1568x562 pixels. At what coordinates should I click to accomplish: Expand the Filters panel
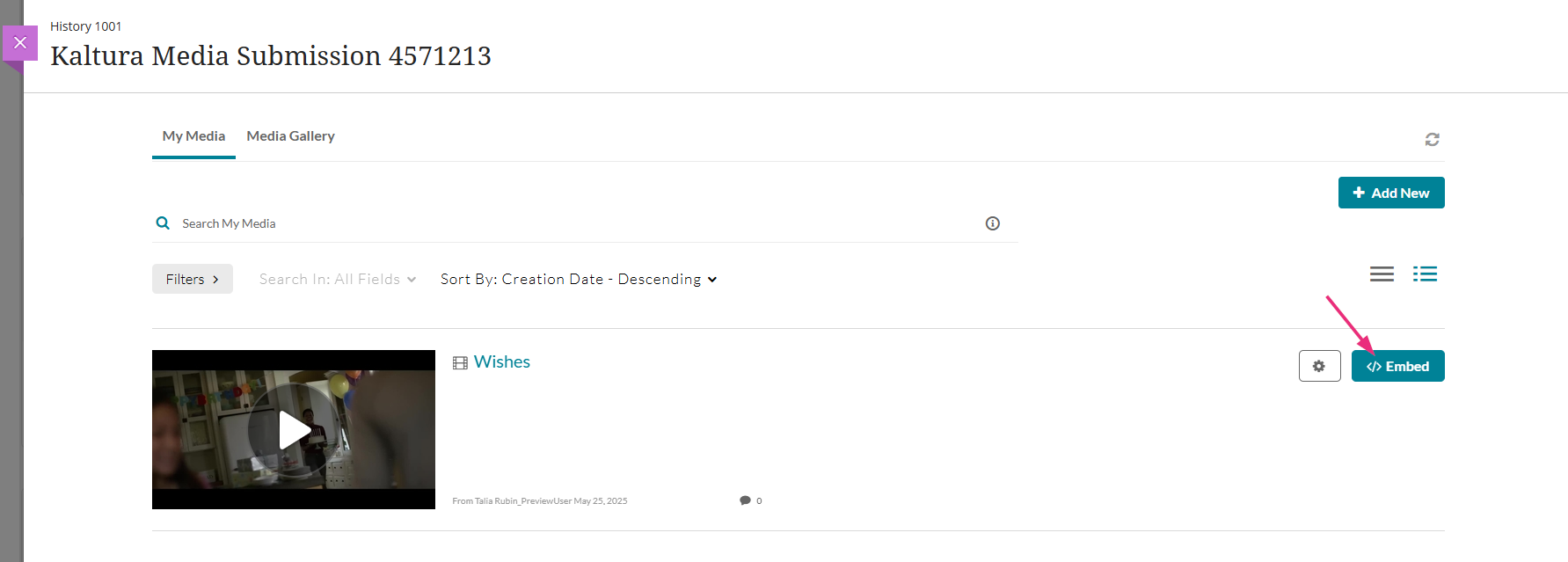pyautogui.click(x=193, y=279)
